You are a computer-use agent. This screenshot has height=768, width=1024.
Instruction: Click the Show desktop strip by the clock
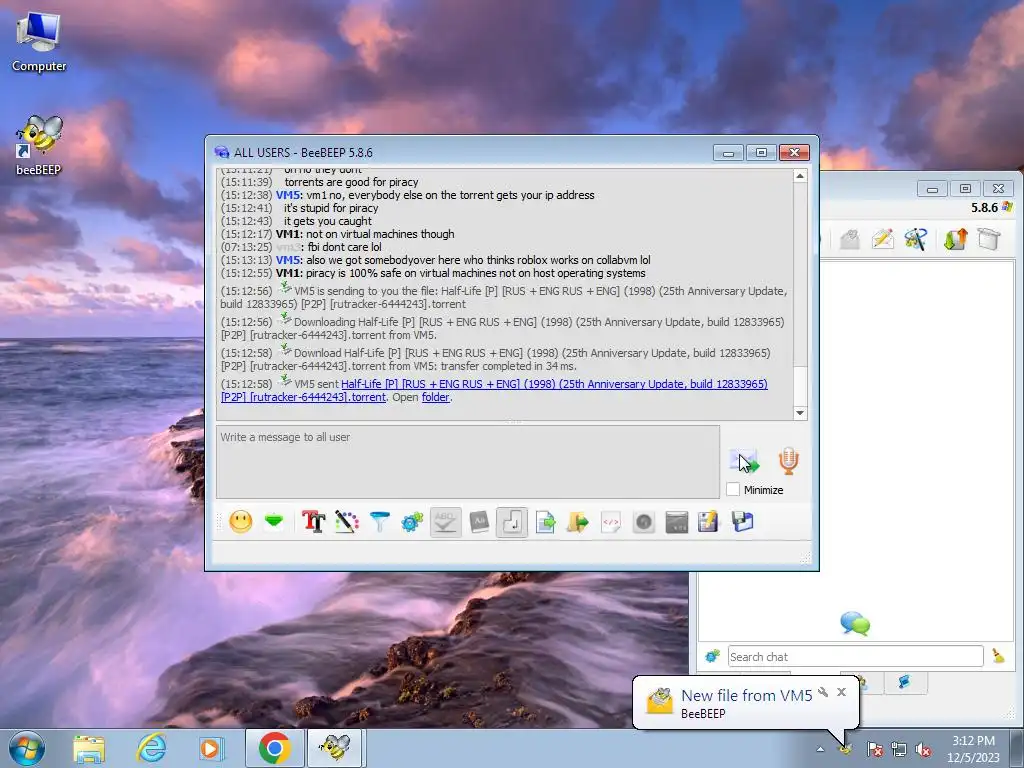point(1018,748)
